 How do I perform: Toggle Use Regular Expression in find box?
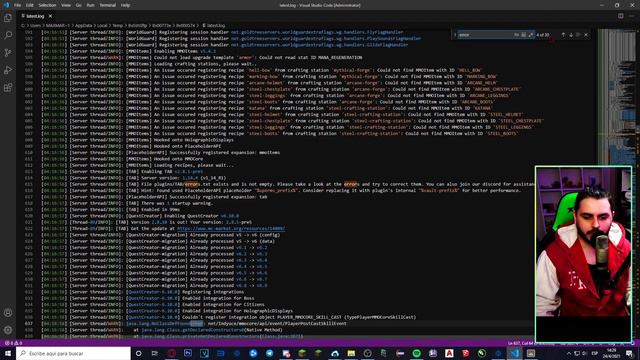coord(531,35)
